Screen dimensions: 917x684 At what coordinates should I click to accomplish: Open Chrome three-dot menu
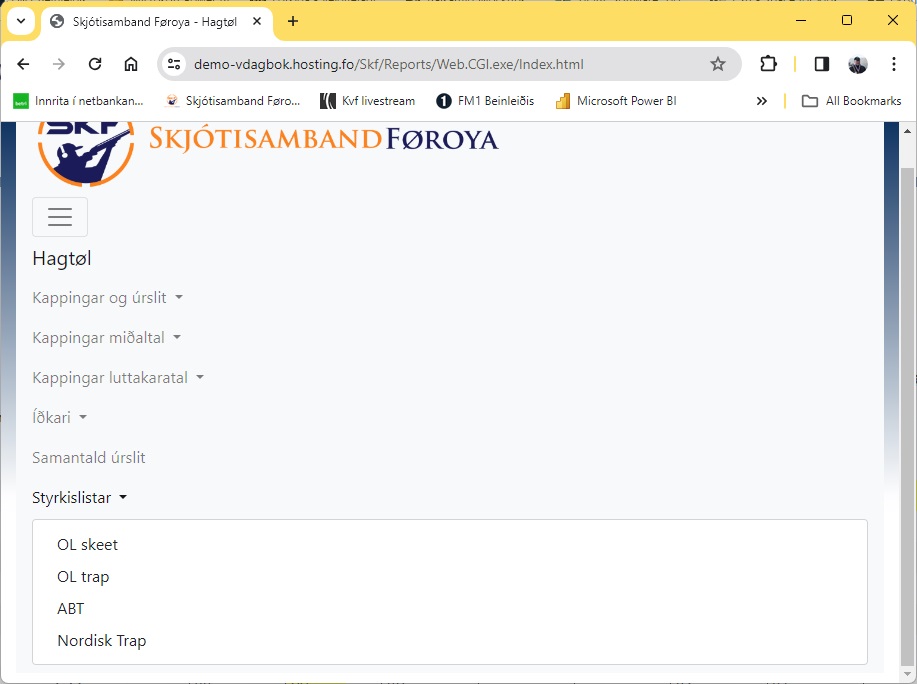click(x=894, y=64)
